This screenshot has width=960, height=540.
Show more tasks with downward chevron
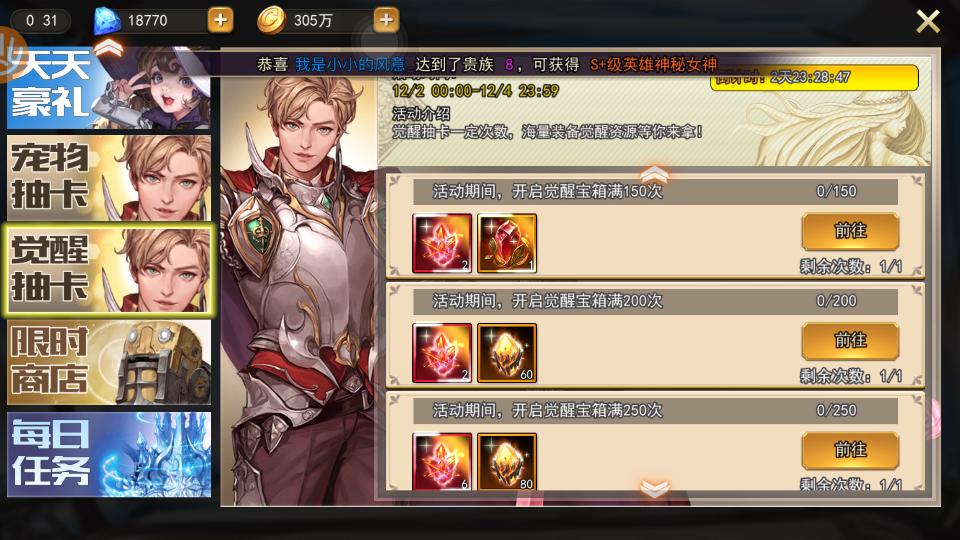[654, 488]
